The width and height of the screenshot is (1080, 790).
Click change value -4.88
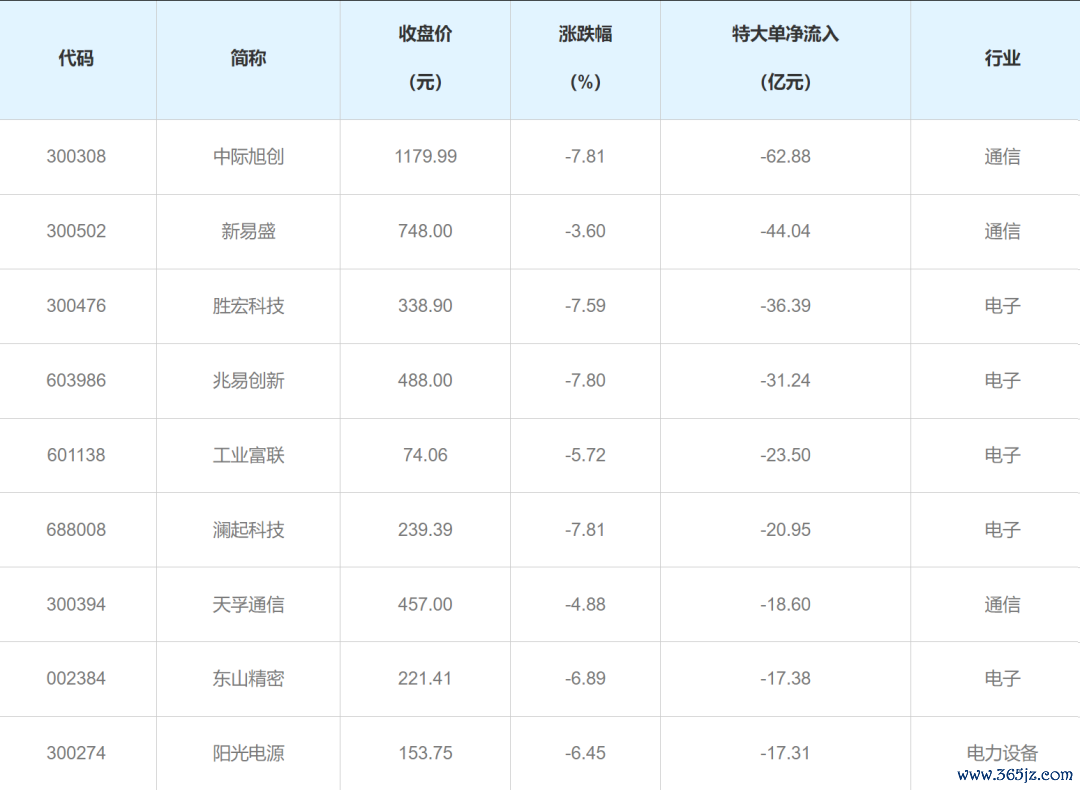tap(585, 605)
